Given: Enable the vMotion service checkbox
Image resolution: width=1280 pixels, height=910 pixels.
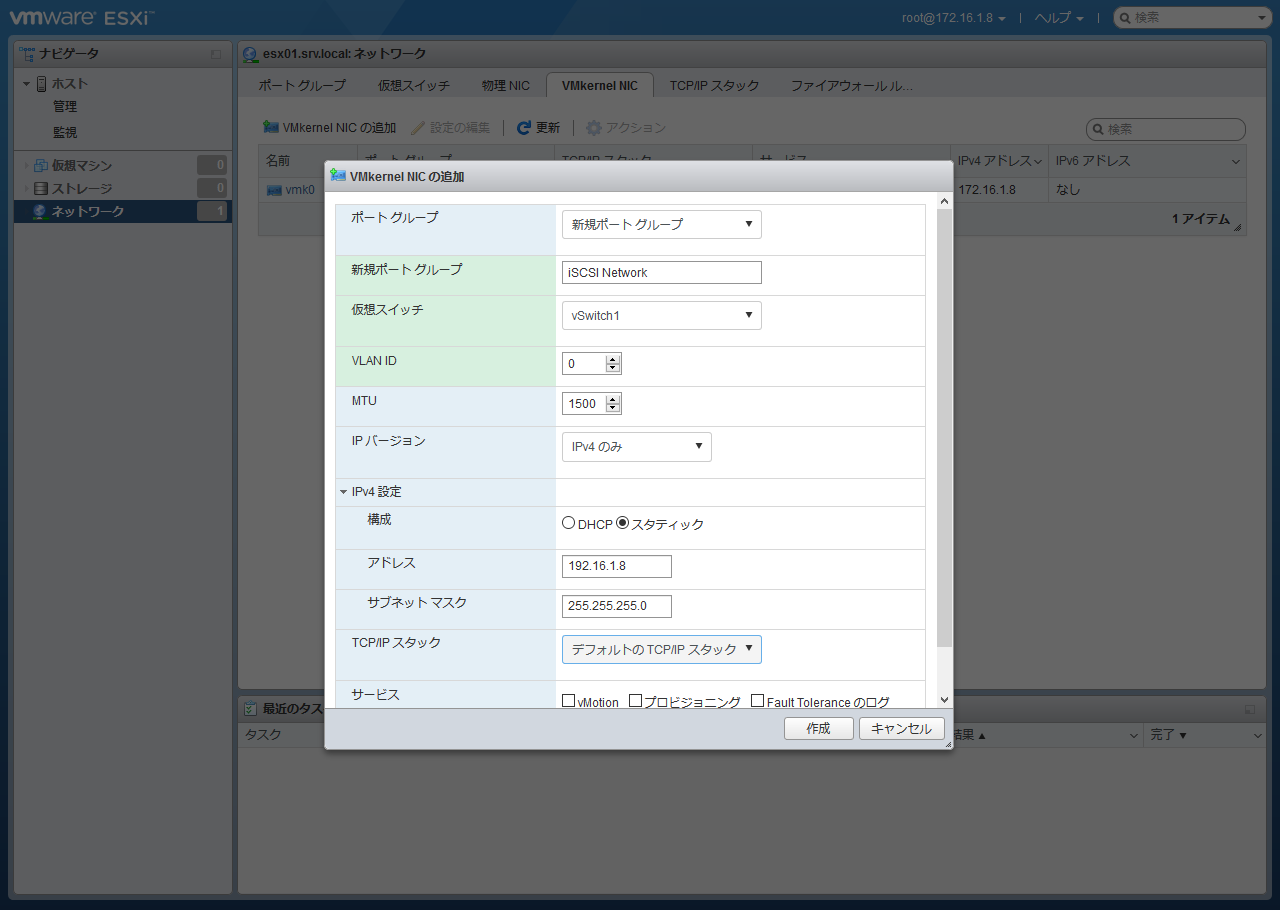Looking at the screenshot, I should coord(569,702).
